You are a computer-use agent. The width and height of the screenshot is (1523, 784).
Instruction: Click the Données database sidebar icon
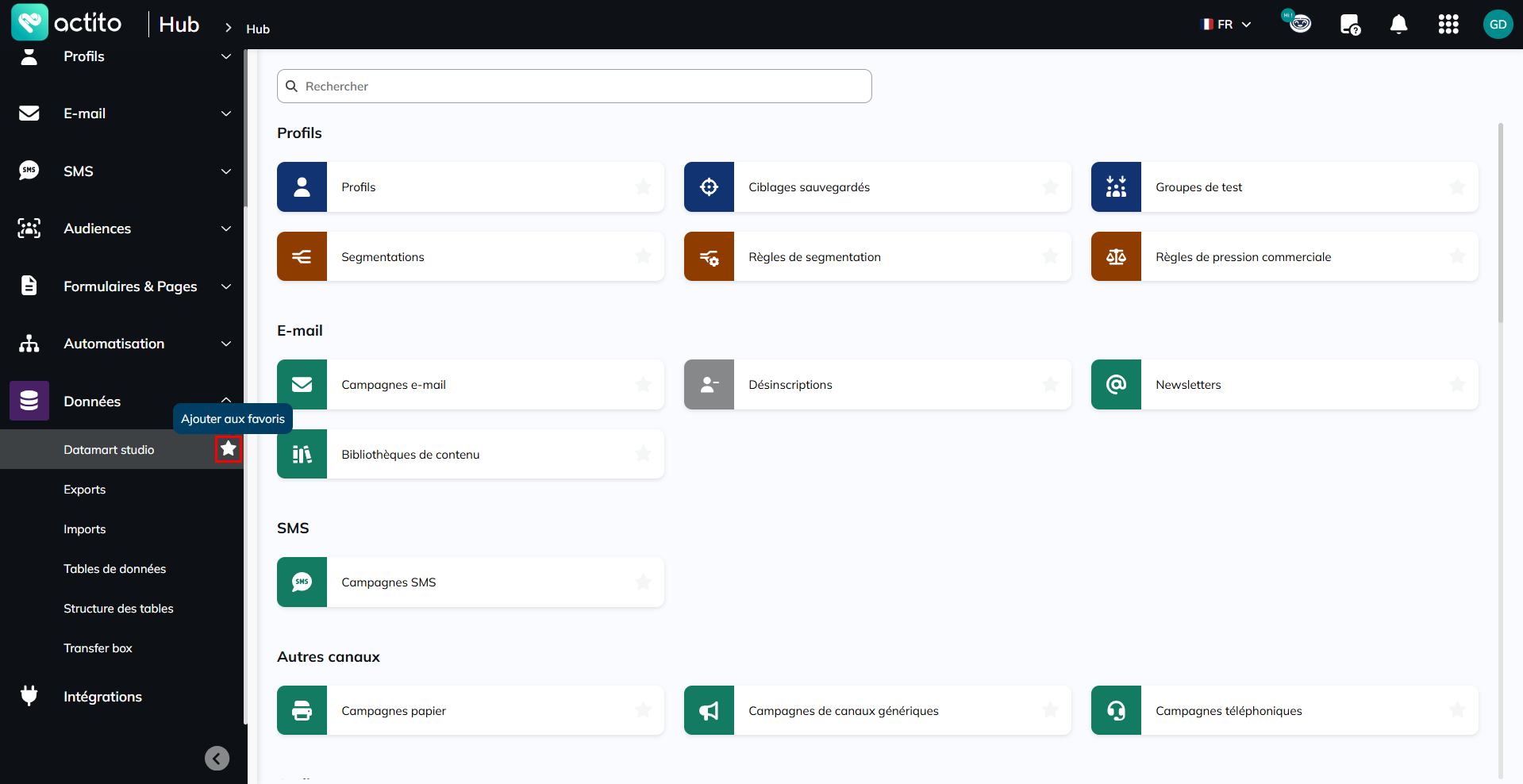[29, 401]
